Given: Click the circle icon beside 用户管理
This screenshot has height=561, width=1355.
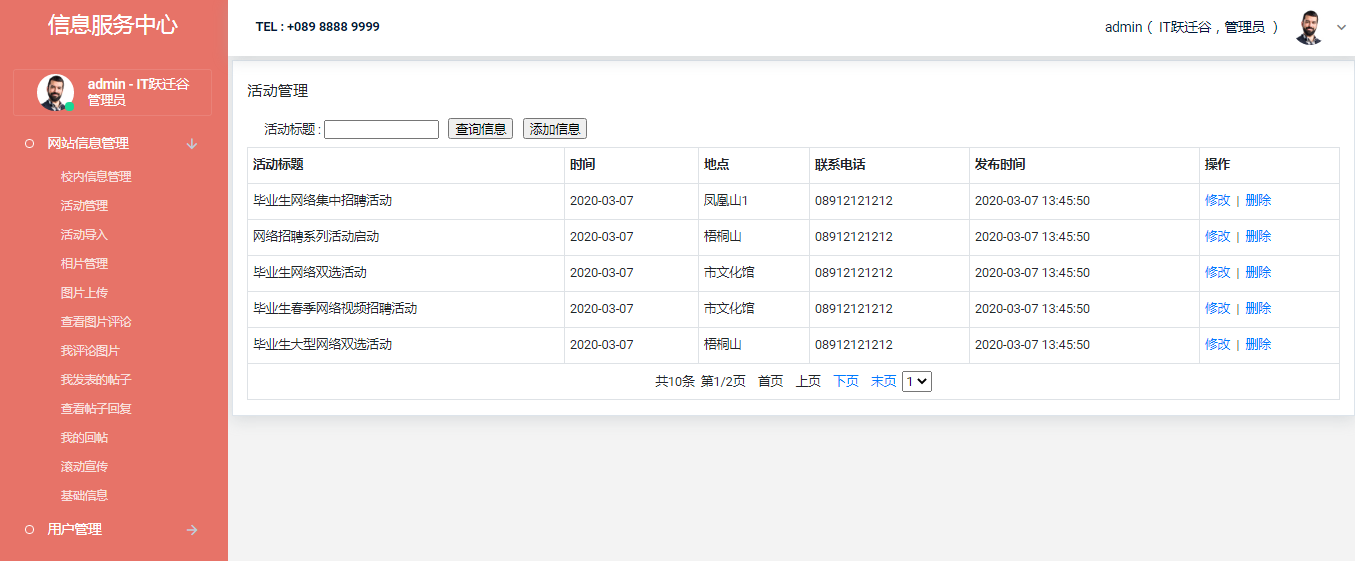Looking at the screenshot, I should [29, 530].
